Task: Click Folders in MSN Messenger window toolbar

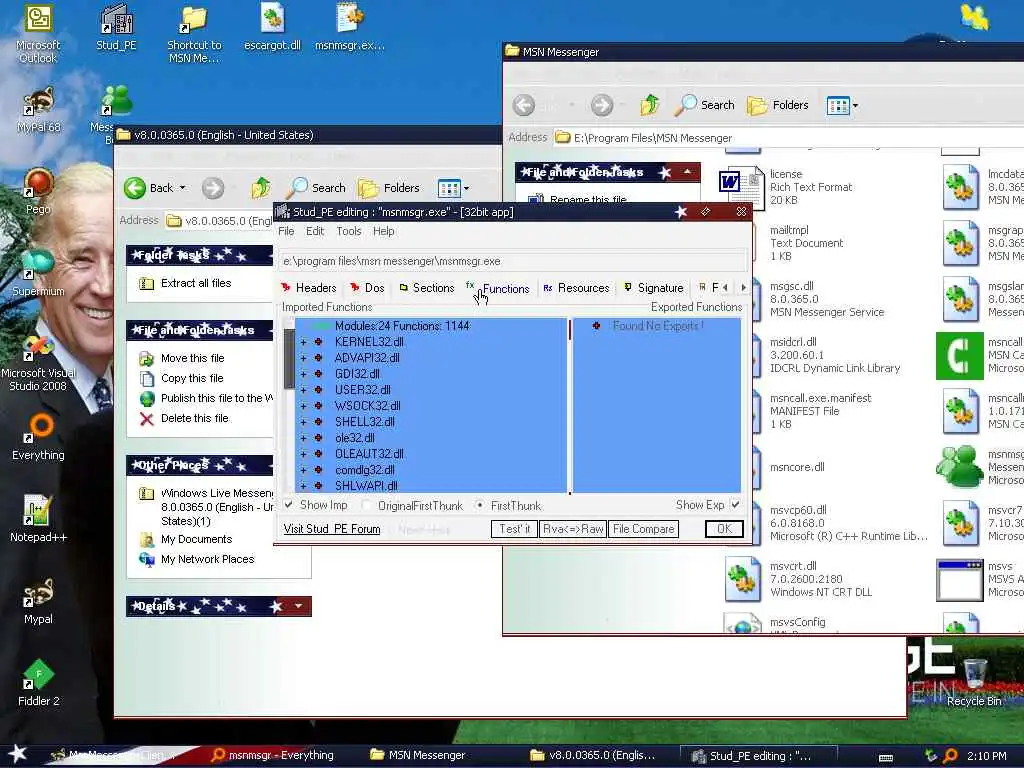Action: pyautogui.click(x=778, y=105)
